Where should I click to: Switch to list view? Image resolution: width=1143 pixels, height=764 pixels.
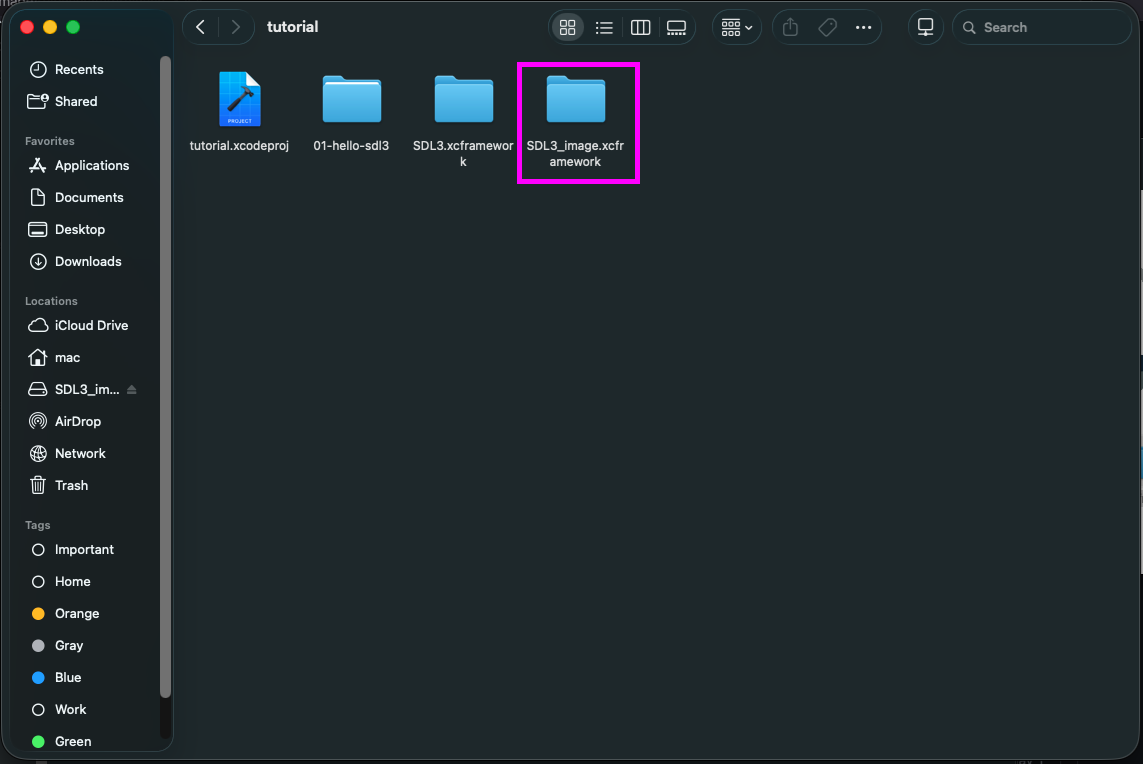(x=604, y=28)
